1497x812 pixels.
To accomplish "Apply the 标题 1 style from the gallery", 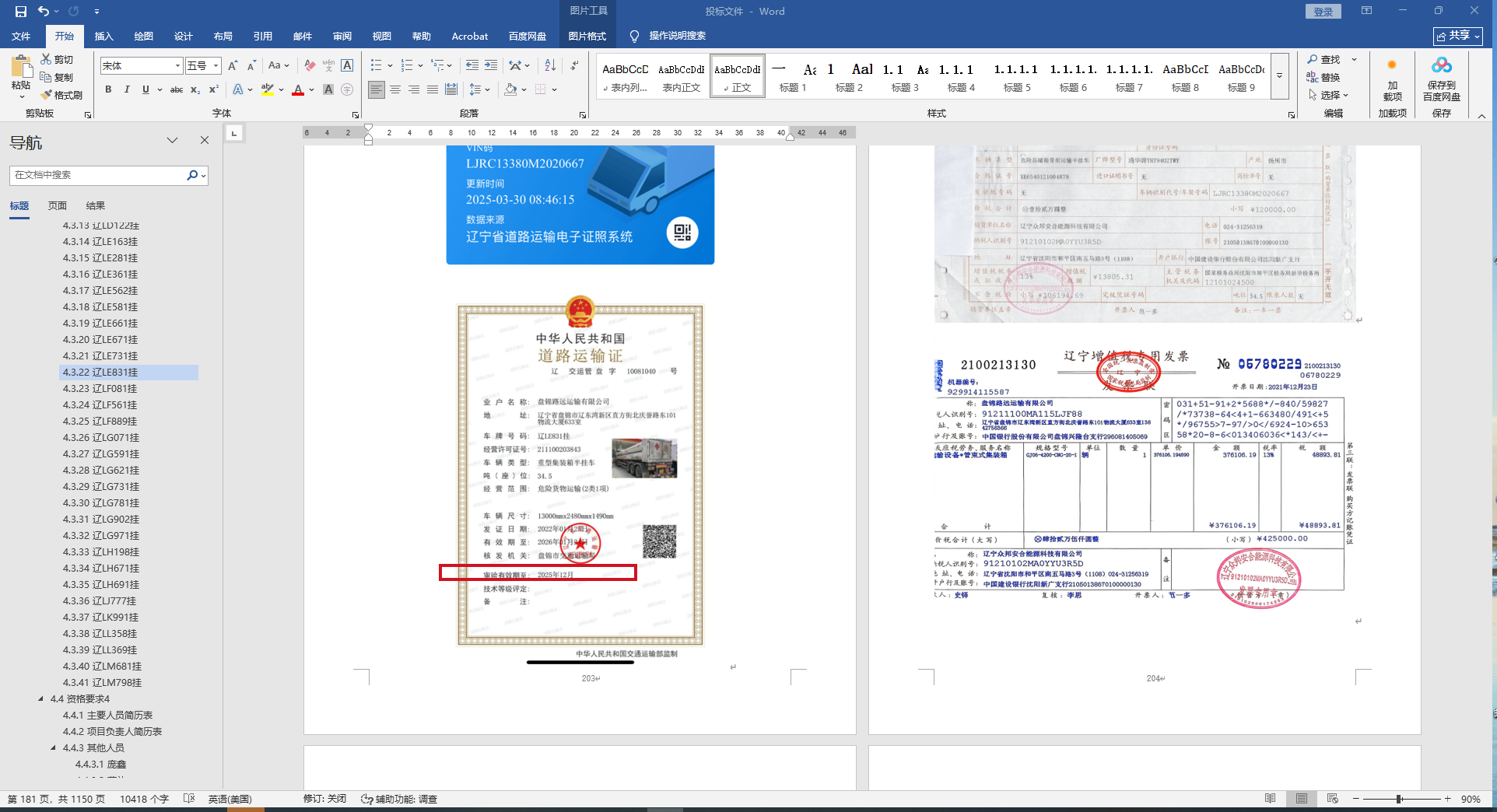I will pos(793,76).
